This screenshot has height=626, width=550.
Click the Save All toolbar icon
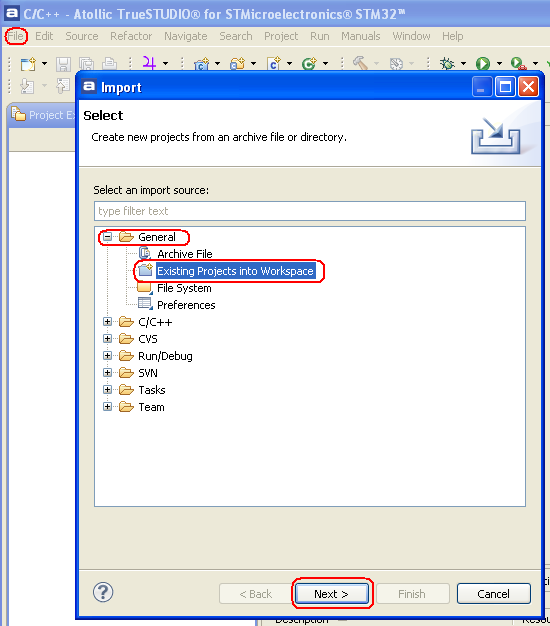86,64
